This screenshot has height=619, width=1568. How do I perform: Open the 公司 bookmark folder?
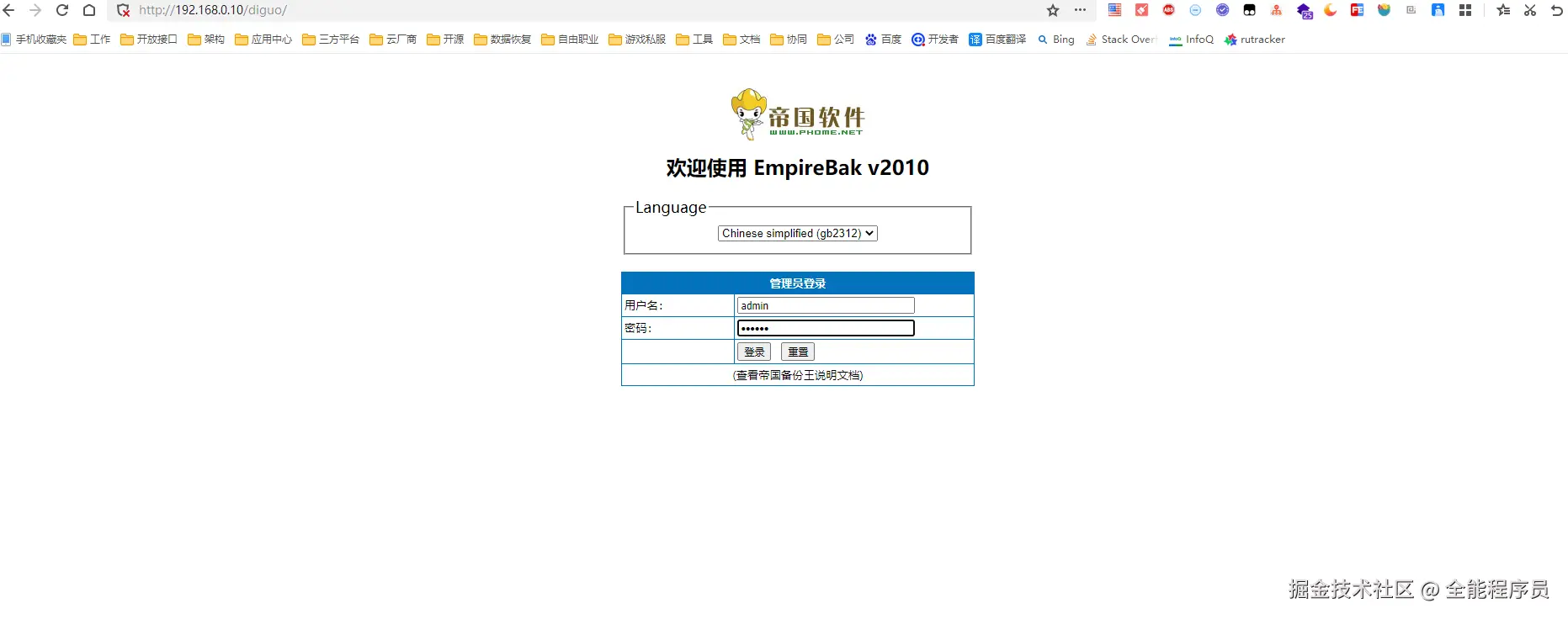point(836,40)
